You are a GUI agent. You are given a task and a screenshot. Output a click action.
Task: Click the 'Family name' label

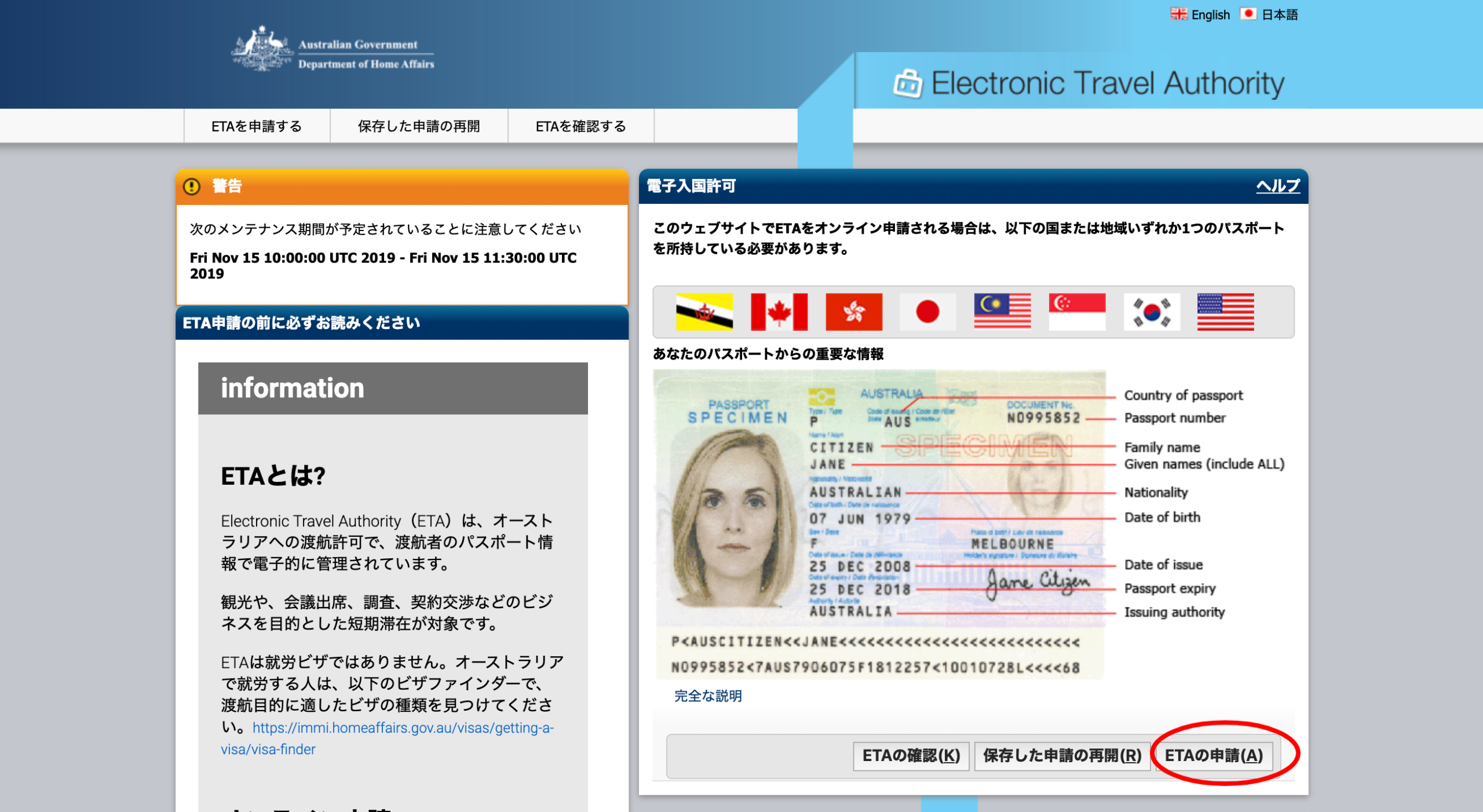click(x=1162, y=447)
